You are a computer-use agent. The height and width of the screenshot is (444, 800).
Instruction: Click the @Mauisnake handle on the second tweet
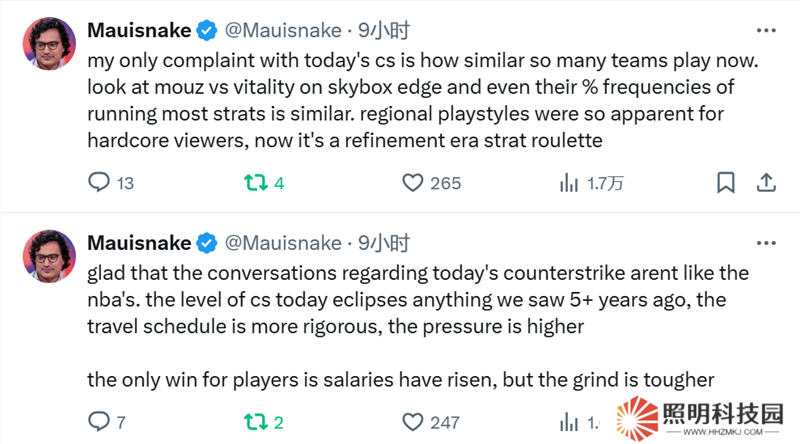(x=283, y=243)
